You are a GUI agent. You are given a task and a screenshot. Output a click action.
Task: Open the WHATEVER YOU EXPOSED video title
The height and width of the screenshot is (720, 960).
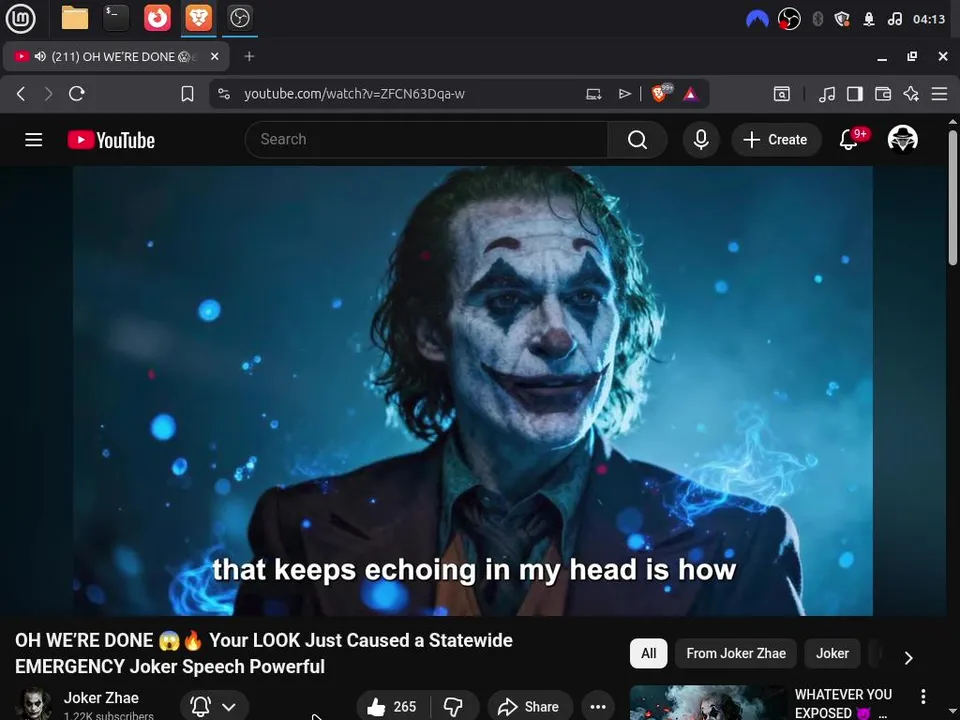843,703
